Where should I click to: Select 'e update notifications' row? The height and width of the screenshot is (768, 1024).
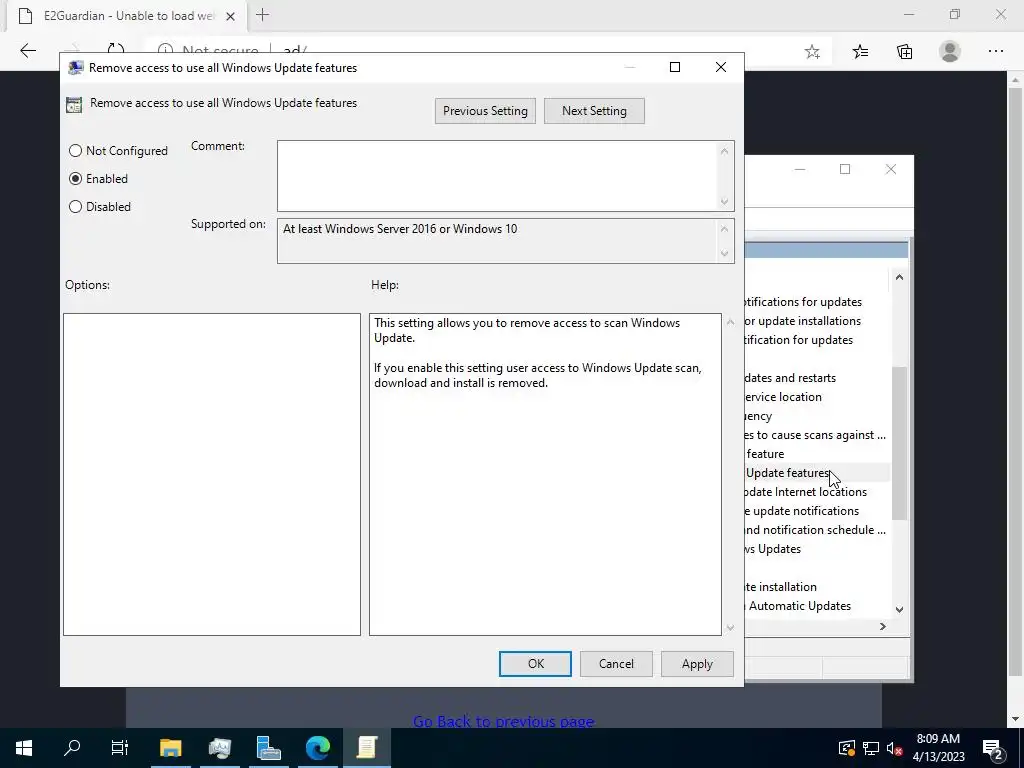(x=817, y=511)
